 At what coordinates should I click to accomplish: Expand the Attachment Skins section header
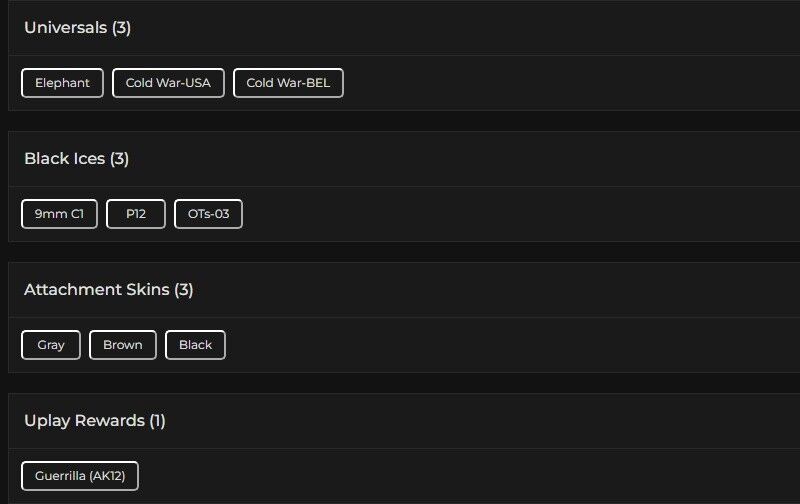tap(97, 290)
